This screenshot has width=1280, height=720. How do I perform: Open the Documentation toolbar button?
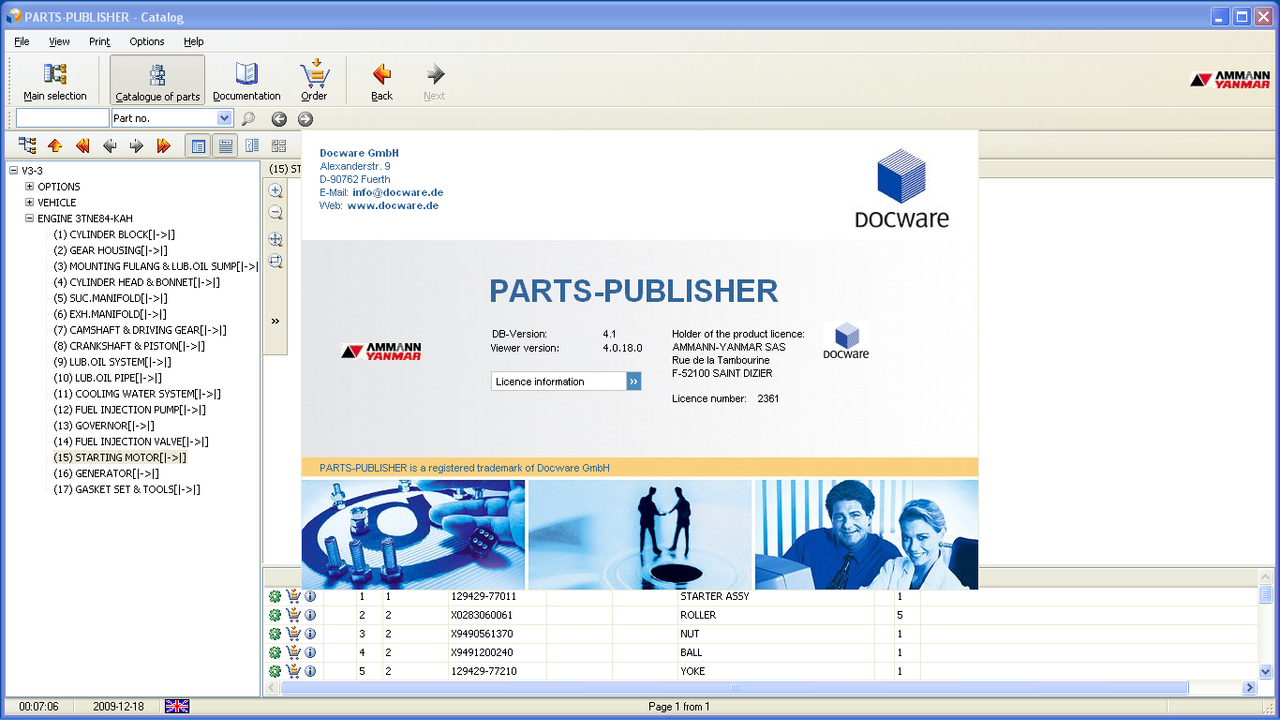246,80
